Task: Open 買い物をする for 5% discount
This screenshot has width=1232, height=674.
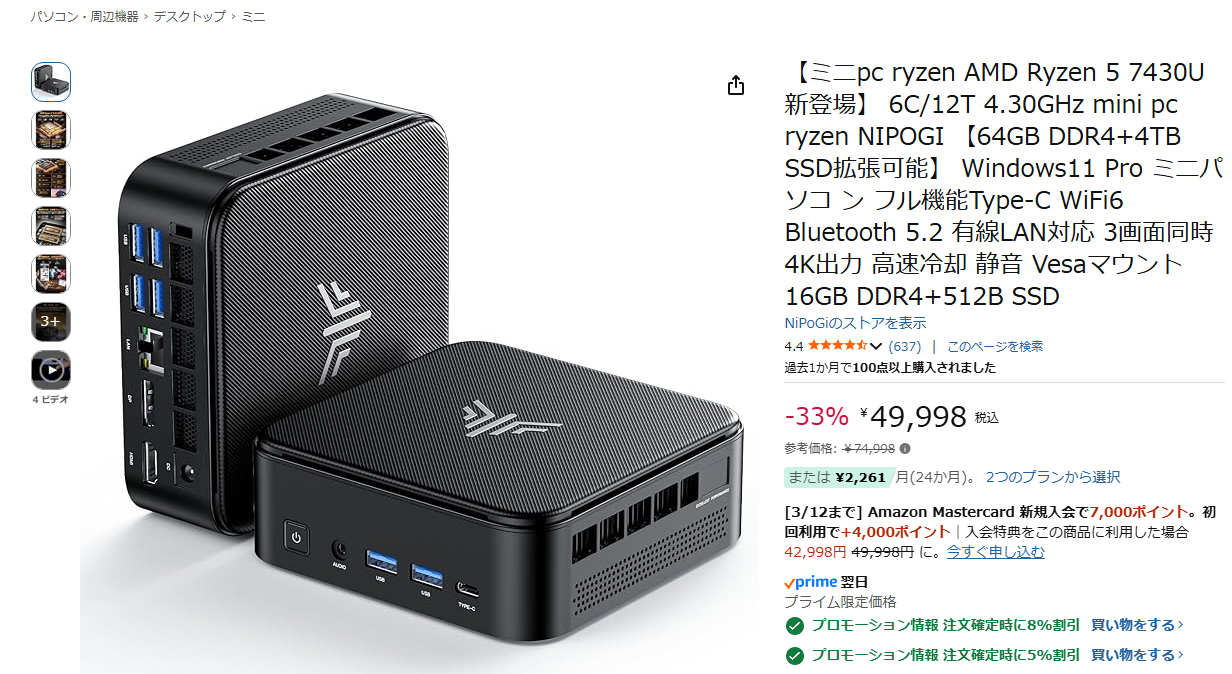Action: click(1137, 655)
